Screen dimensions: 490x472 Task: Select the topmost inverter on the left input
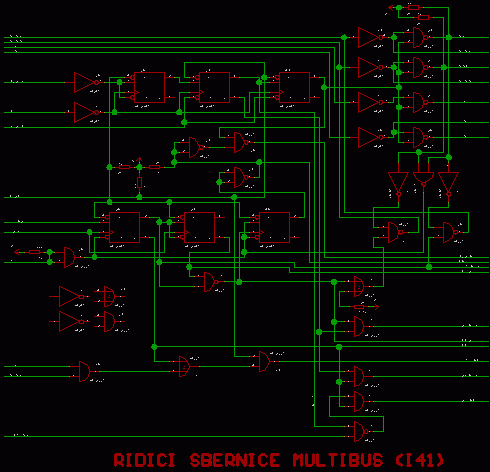(86, 82)
